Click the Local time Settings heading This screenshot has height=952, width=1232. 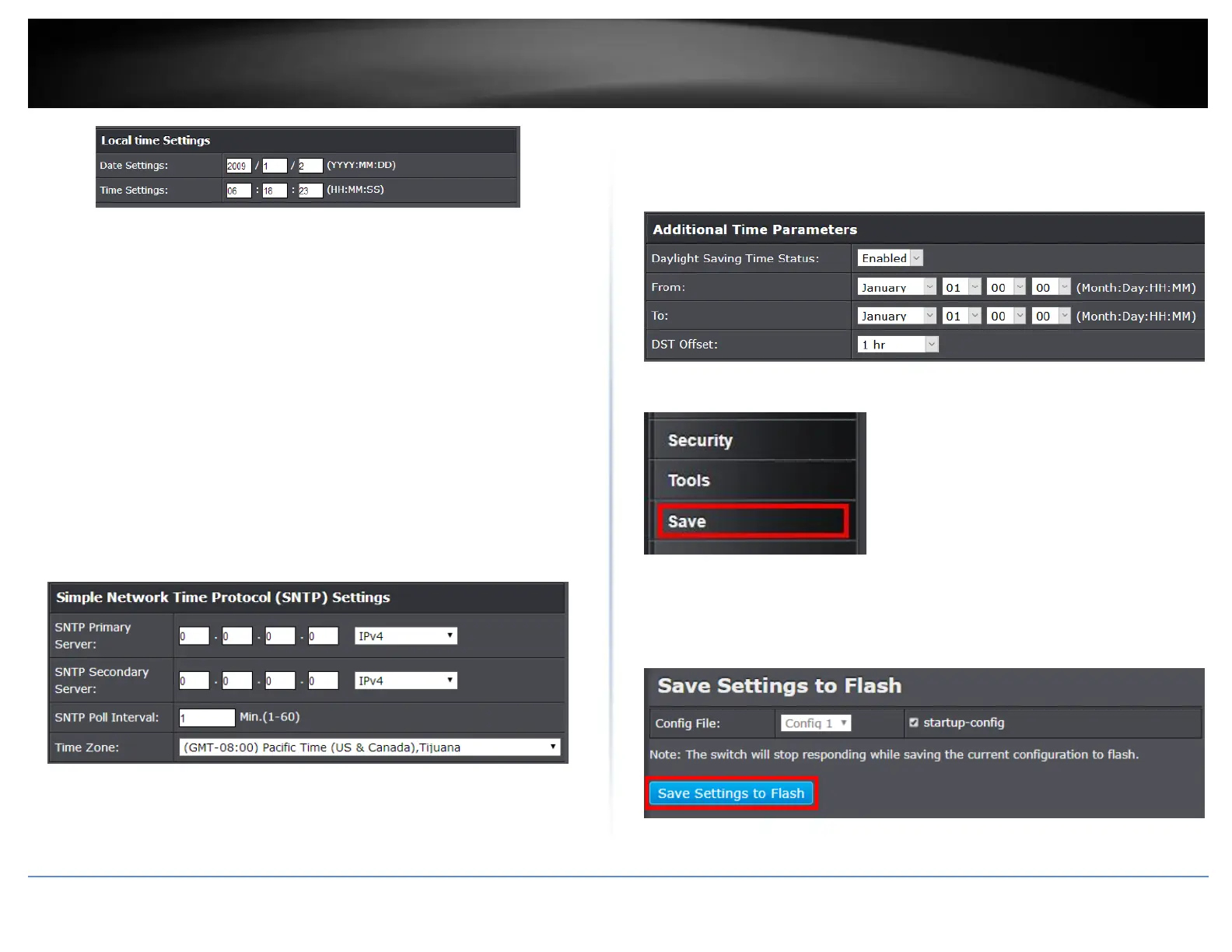pyautogui.click(x=156, y=141)
